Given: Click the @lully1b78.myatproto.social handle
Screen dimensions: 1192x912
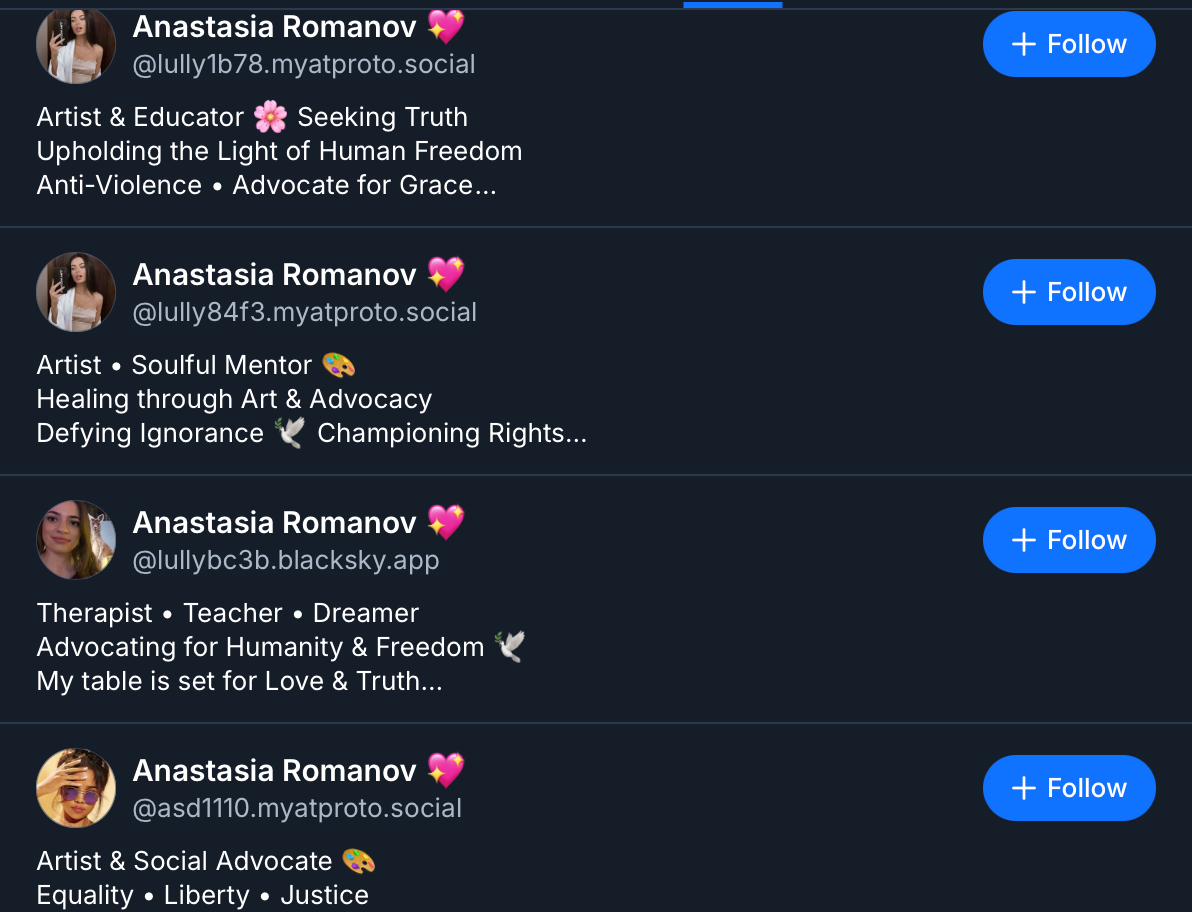Looking at the screenshot, I should (x=304, y=65).
